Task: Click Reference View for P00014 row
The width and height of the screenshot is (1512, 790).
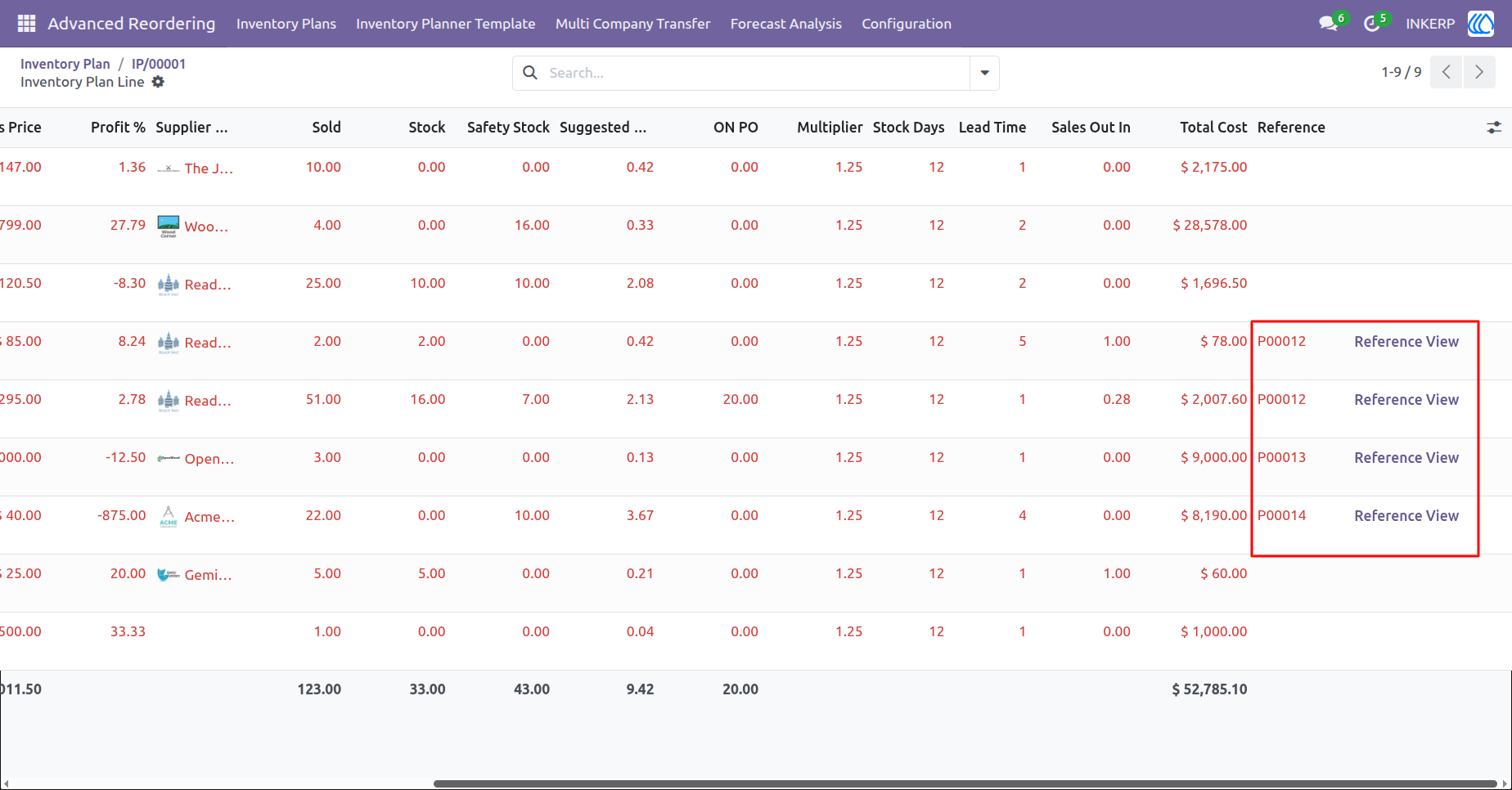Action: click(1406, 516)
